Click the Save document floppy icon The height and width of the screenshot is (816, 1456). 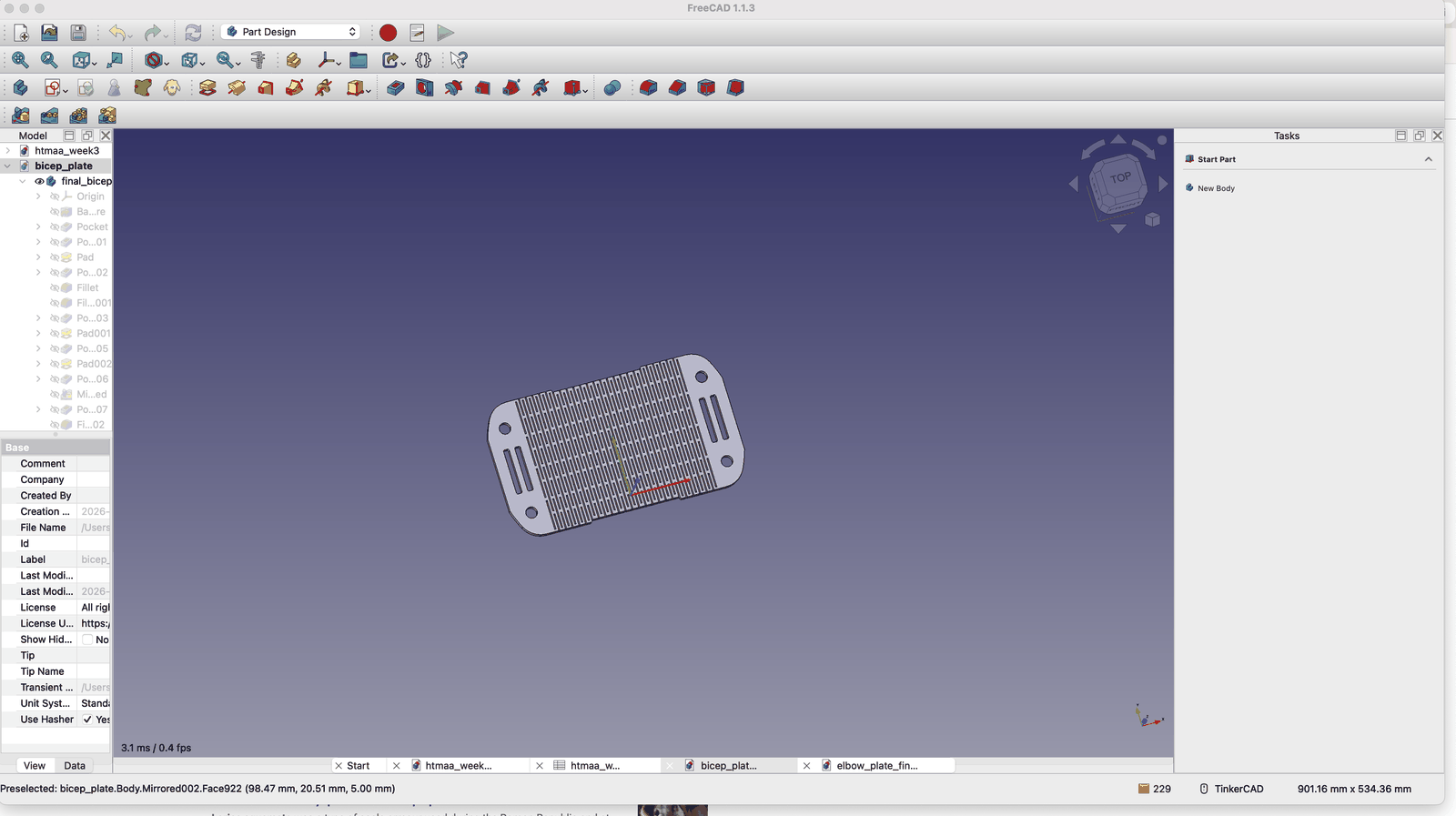(78, 33)
